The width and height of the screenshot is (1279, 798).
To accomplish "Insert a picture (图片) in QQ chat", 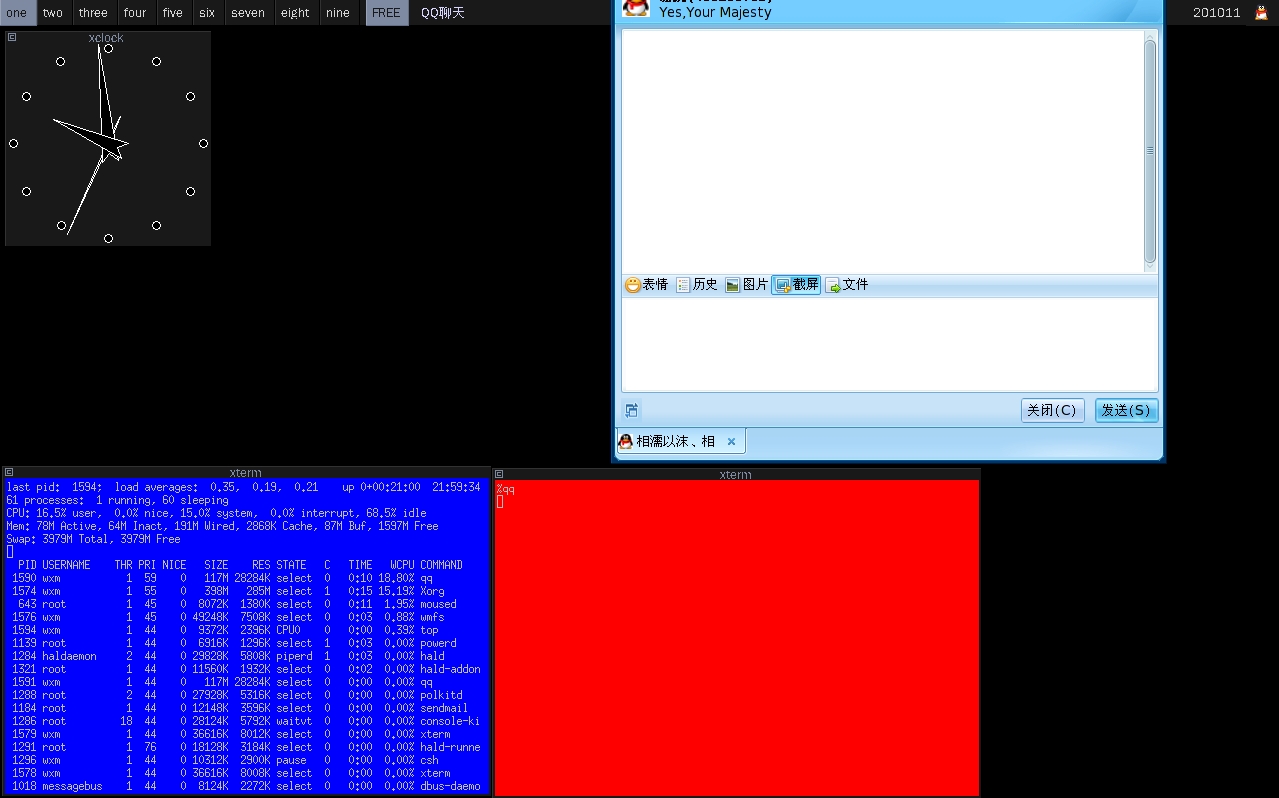I will click(x=747, y=285).
